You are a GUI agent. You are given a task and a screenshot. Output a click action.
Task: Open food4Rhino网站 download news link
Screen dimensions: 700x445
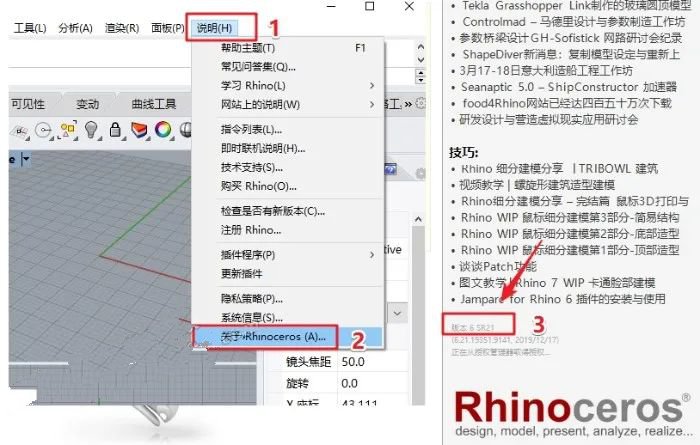(567, 103)
